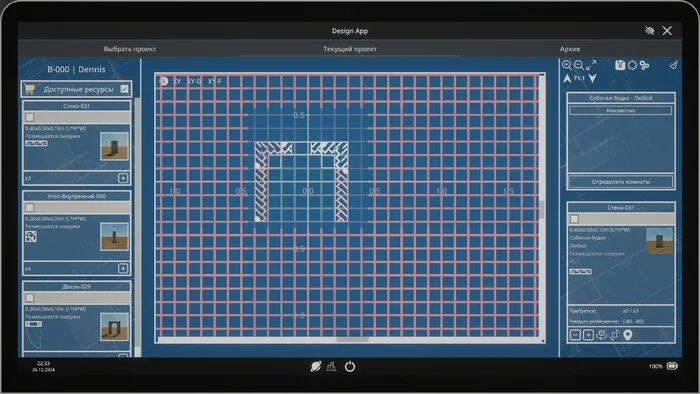Click the planet icon in the bottom bar
The height and width of the screenshot is (394, 700).
click(316, 366)
